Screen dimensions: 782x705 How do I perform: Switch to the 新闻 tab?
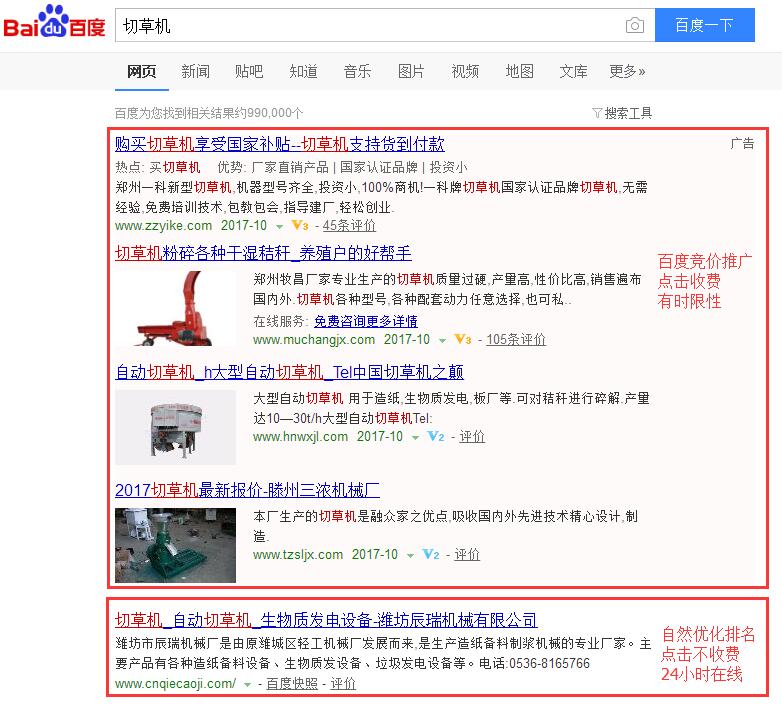195,71
